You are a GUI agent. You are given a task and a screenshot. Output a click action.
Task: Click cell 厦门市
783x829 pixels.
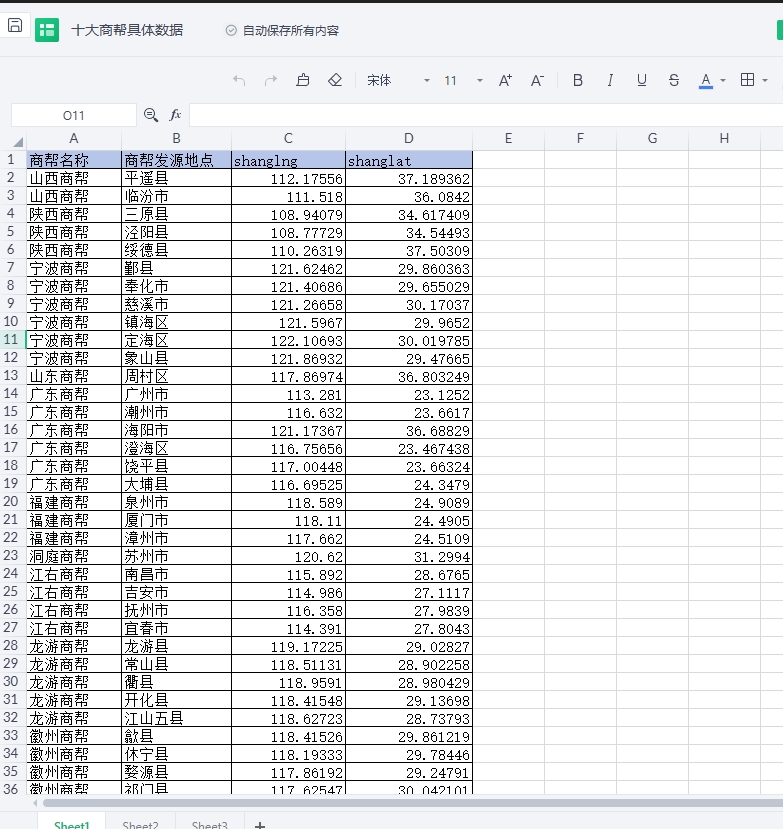tap(177, 520)
